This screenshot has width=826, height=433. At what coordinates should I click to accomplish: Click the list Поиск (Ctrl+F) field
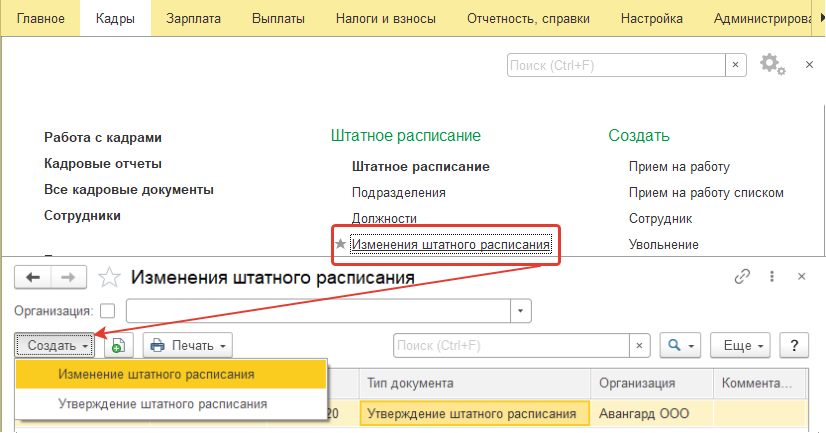[511, 346]
